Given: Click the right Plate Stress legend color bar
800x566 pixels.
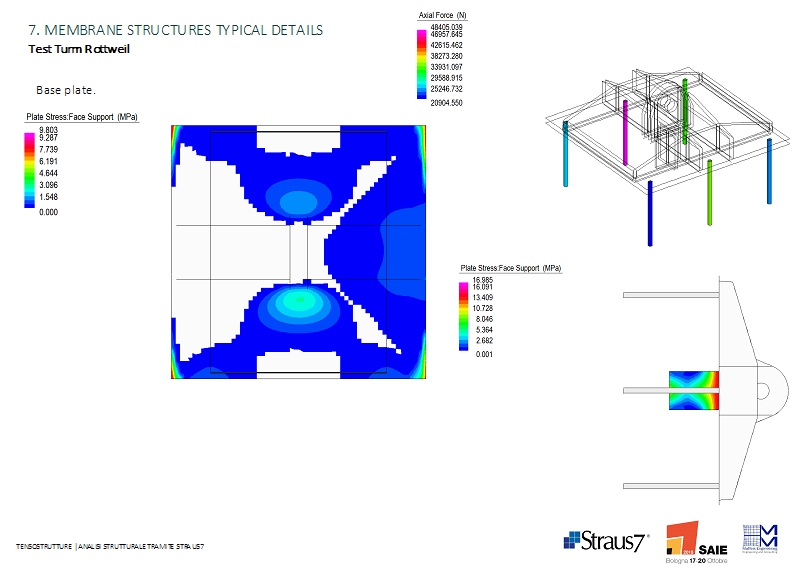Looking at the screenshot, I should pos(463,317).
